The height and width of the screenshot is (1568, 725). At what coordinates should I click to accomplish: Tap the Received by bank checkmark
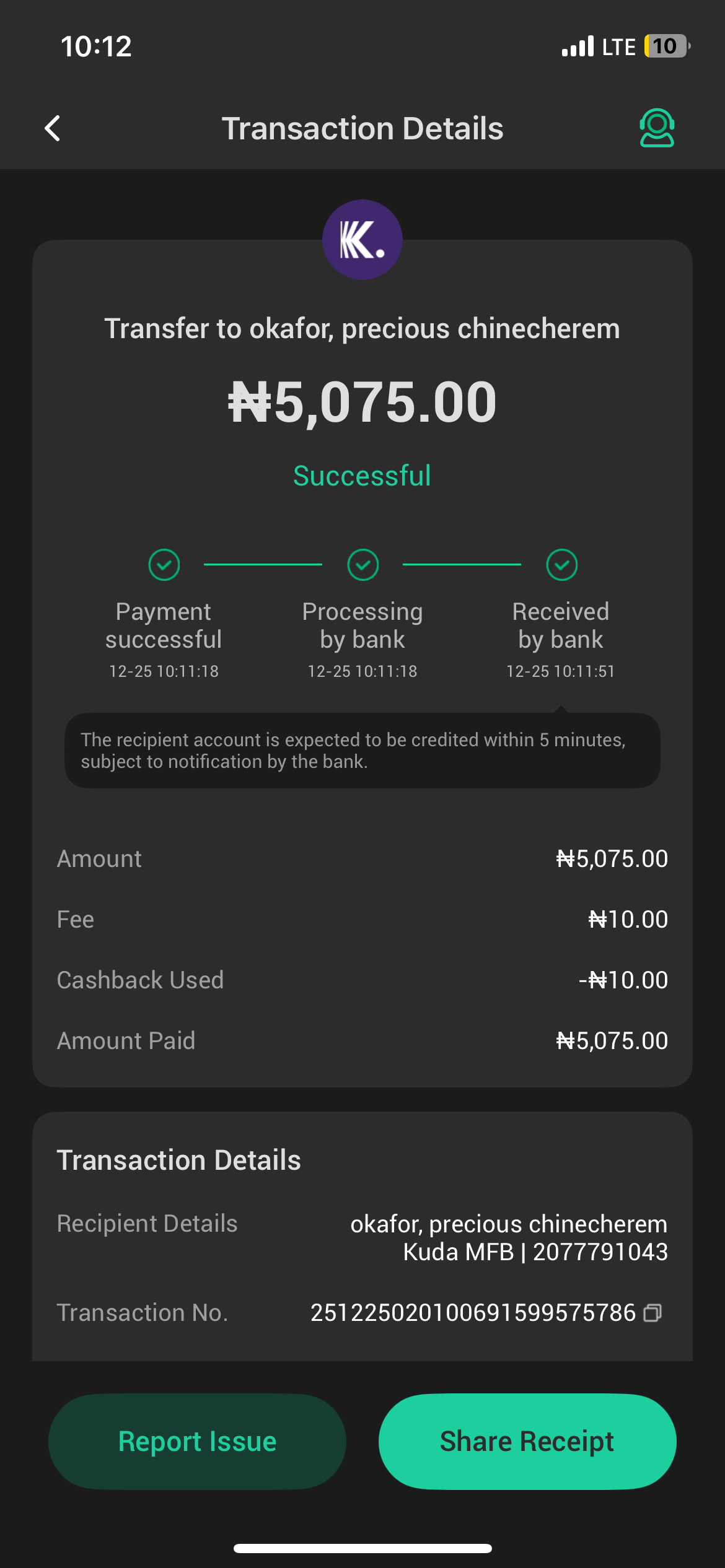561,565
